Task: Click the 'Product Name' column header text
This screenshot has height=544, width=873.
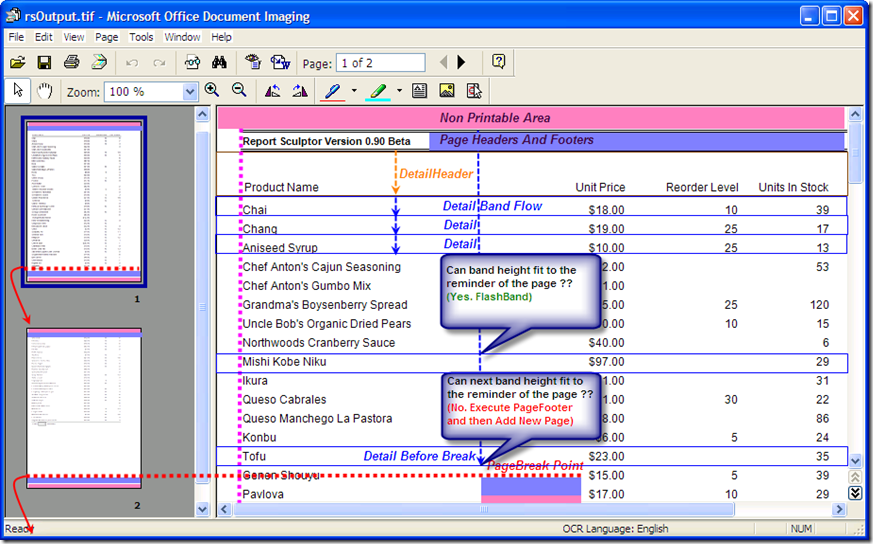Action: [x=281, y=187]
